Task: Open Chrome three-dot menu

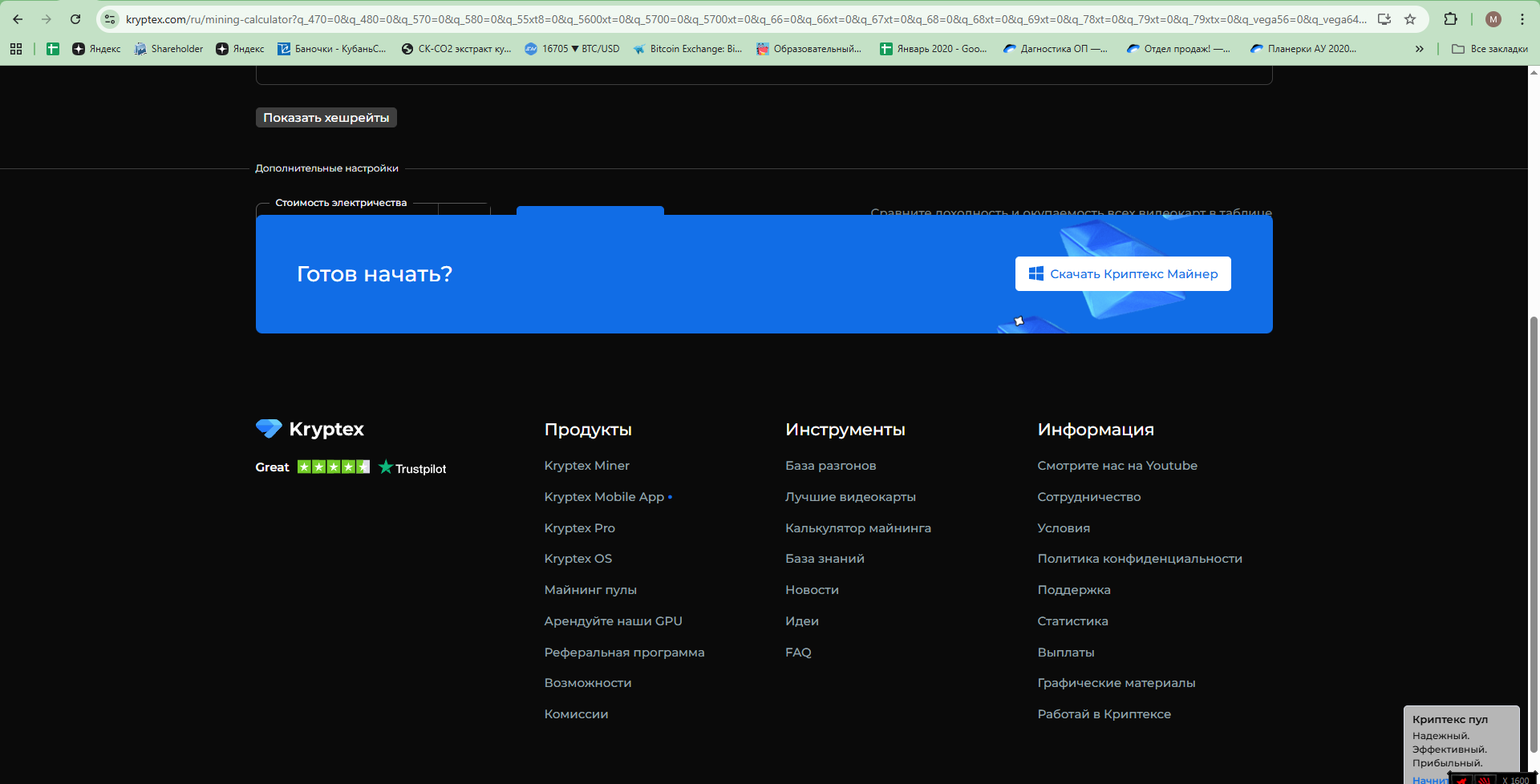Action: point(1522,19)
